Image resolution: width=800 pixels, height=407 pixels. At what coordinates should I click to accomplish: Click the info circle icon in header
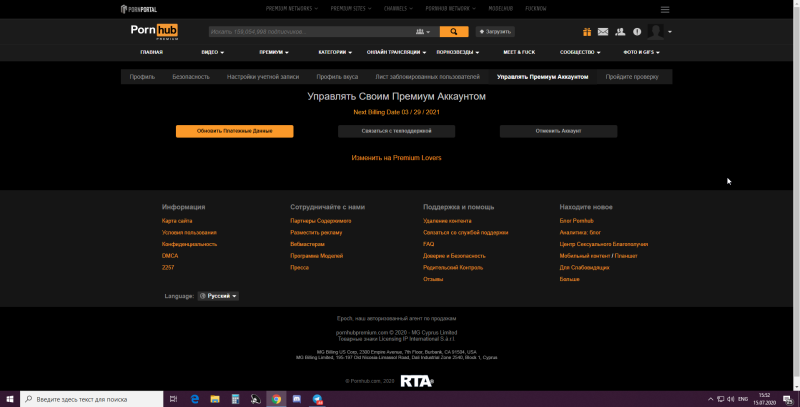[x=636, y=32]
